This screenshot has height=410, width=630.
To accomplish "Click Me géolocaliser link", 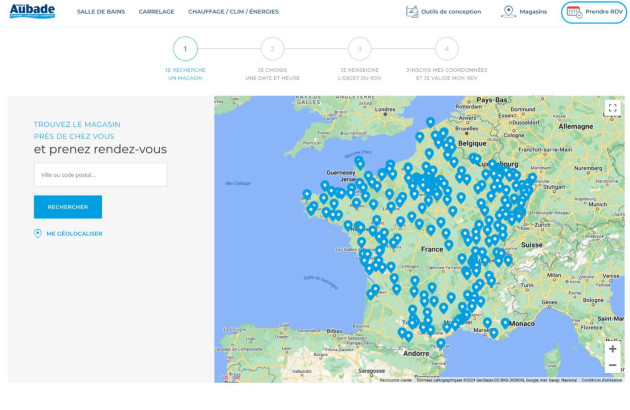I will (x=68, y=234).
